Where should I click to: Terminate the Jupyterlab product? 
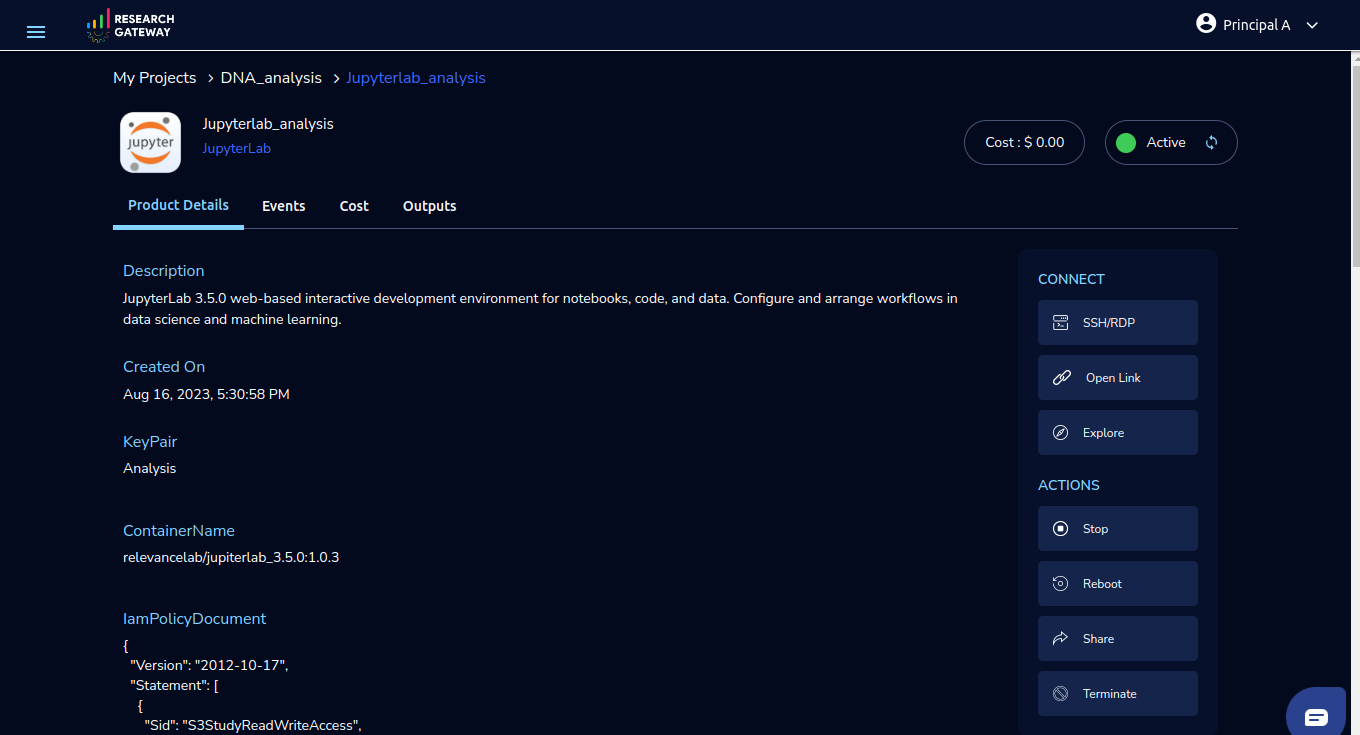point(1118,694)
